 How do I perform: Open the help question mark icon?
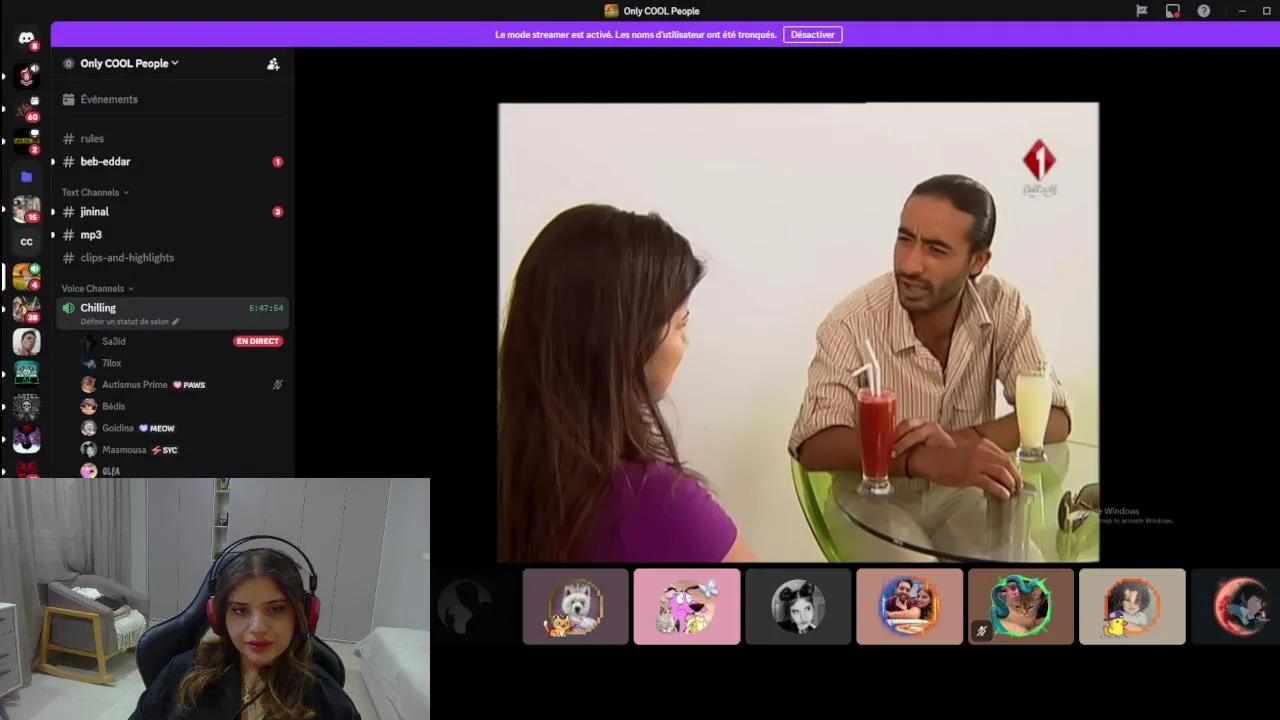(1204, 11)
